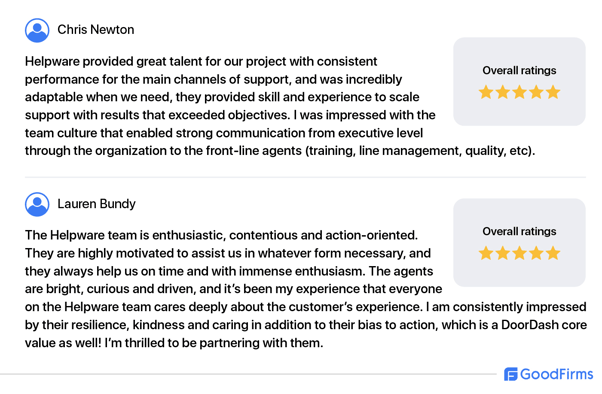
Task: Click Chris Newton's review paragraph about Helpware talent
Action: click(280, 106)
